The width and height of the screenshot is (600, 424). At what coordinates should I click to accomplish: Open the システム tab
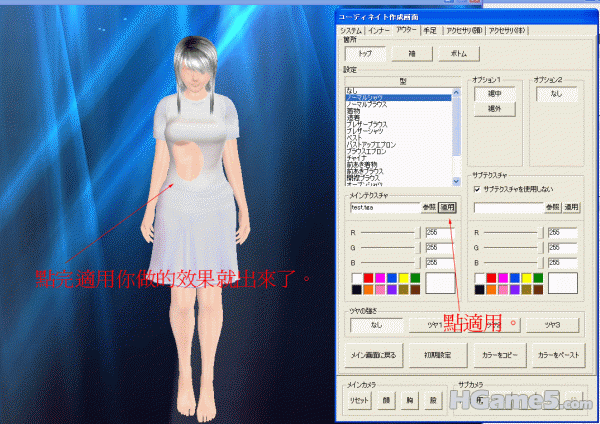[x=352, y=31]
